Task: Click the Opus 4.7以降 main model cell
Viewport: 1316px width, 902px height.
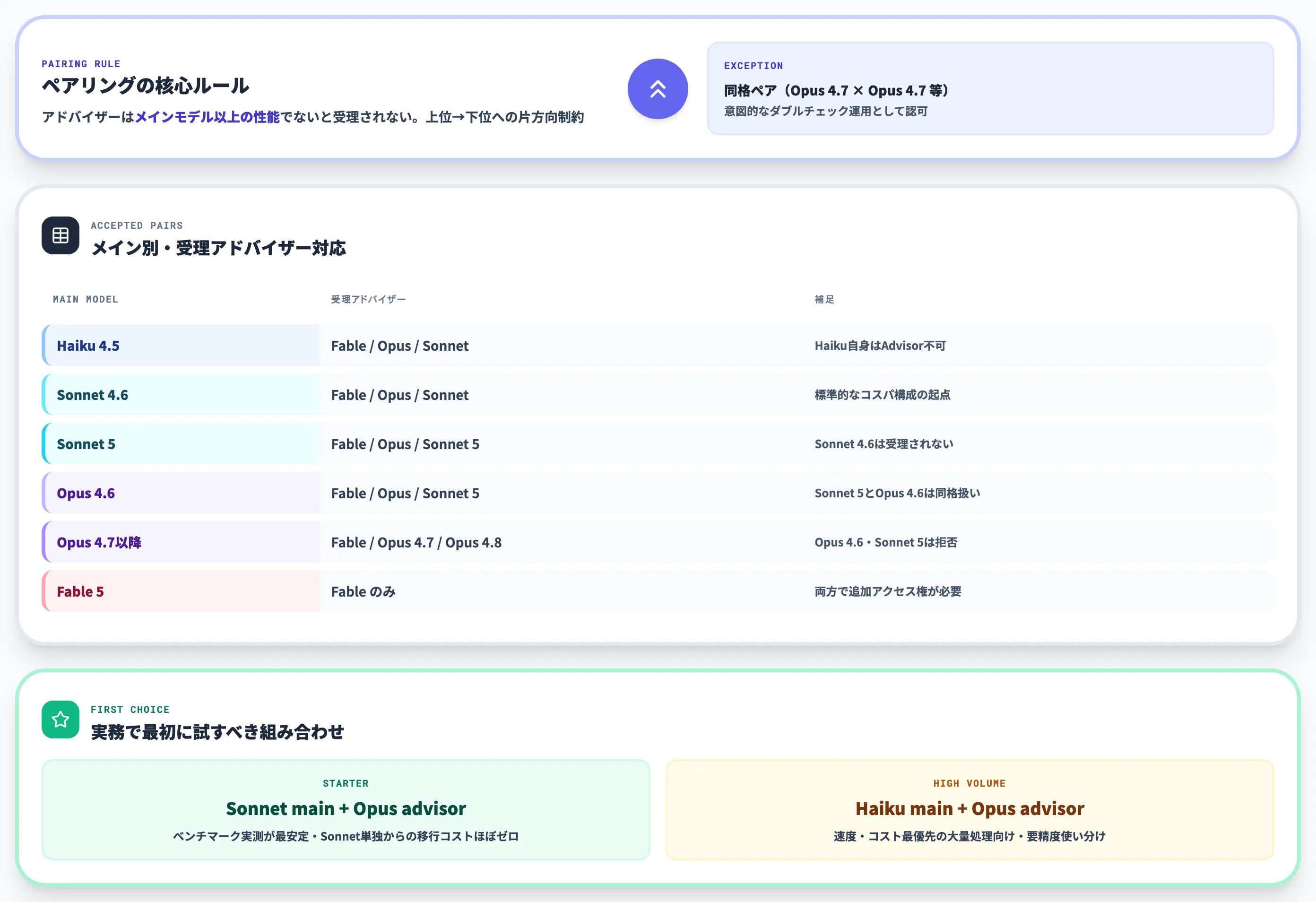Action: tap(181, 542)
